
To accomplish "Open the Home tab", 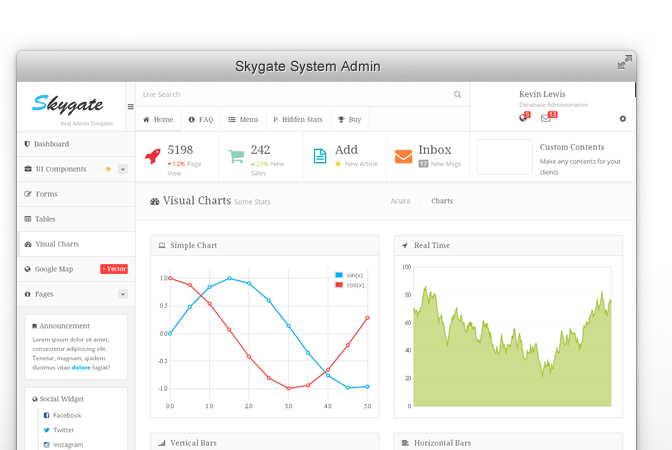I will (158, 120).
